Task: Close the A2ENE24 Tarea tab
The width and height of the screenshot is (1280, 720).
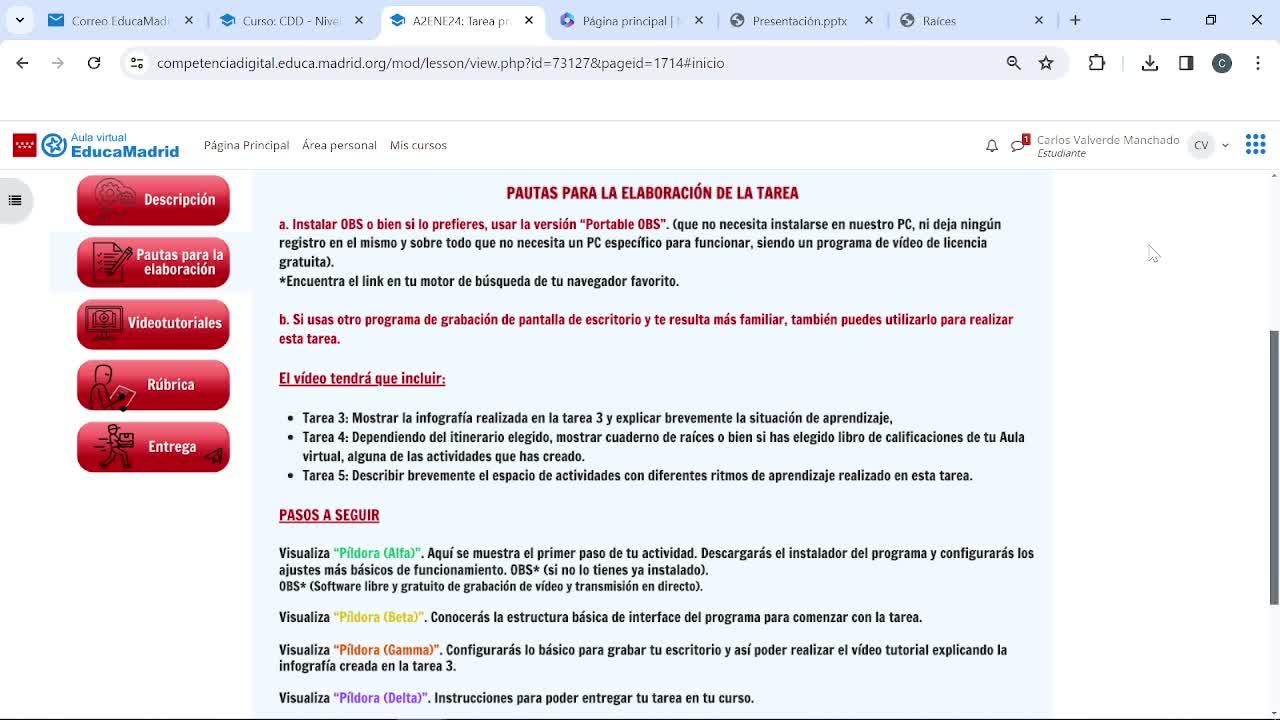Action: click(529, 20)
